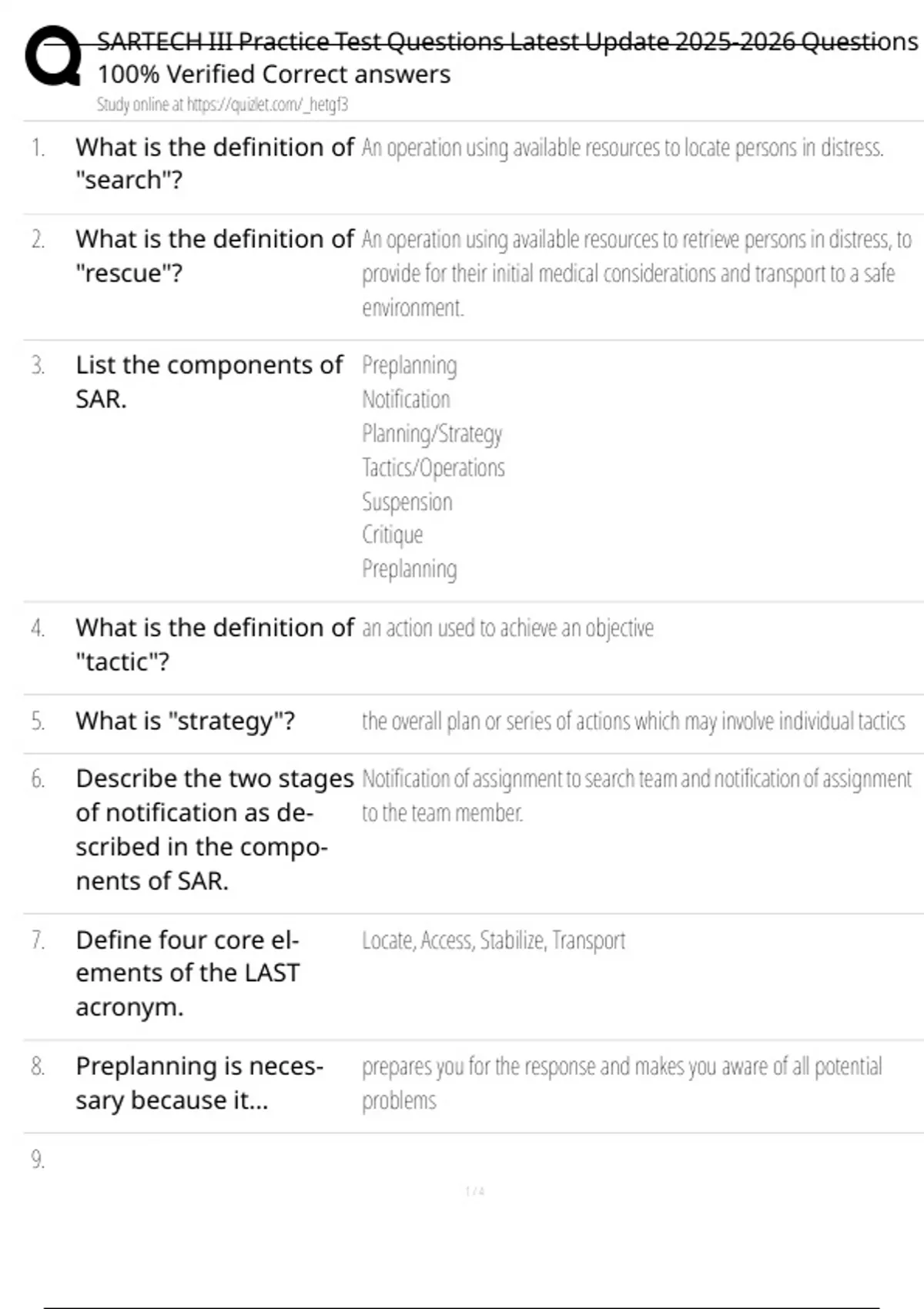Select the question about definition of "tactic"
Image resolution: width=924 pixels, height=1309 pixels.
[214, 644]
